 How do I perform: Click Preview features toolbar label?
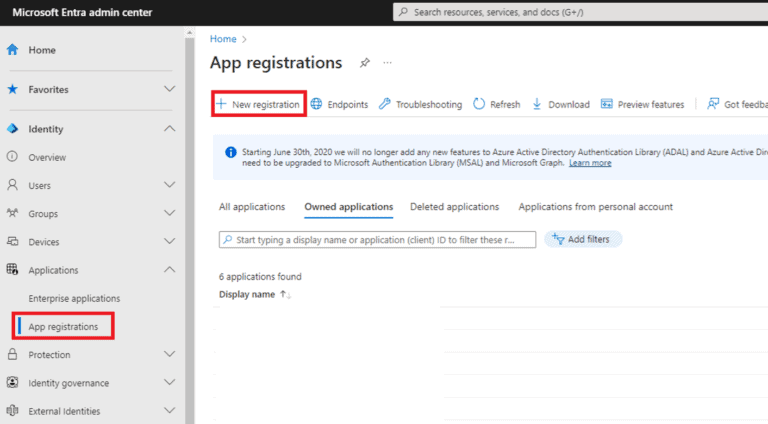(651, 104)
